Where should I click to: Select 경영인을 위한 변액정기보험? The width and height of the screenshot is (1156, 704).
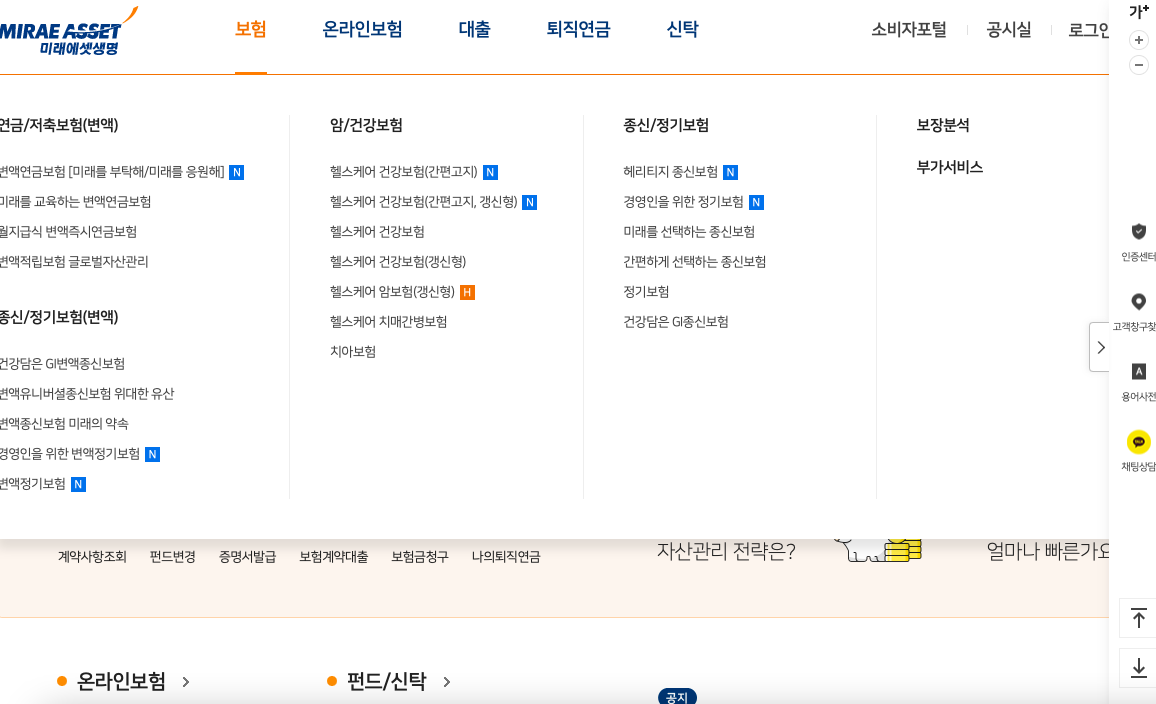pyautogui.click(x=70, y=453)
